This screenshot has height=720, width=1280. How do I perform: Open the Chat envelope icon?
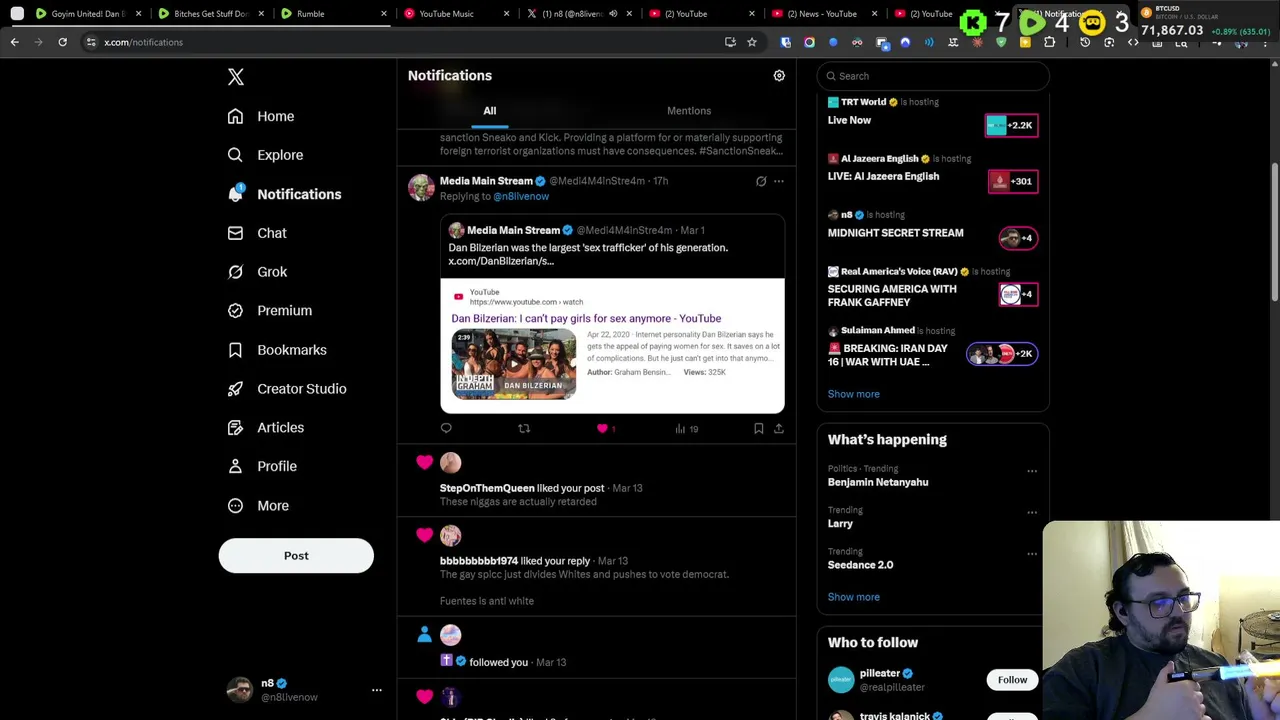click(235, 233)
